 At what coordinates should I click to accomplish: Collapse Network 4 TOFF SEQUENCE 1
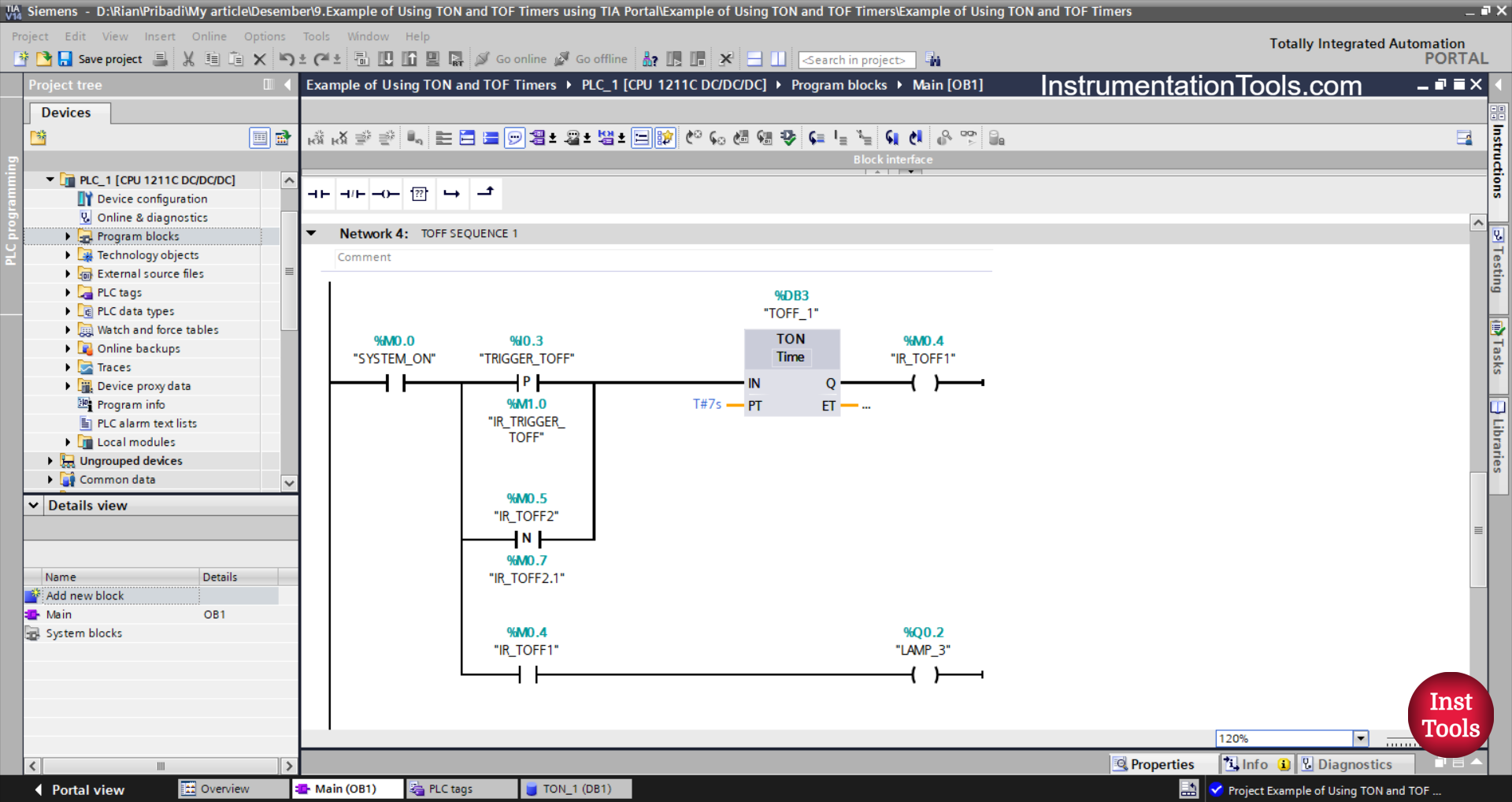312,233
